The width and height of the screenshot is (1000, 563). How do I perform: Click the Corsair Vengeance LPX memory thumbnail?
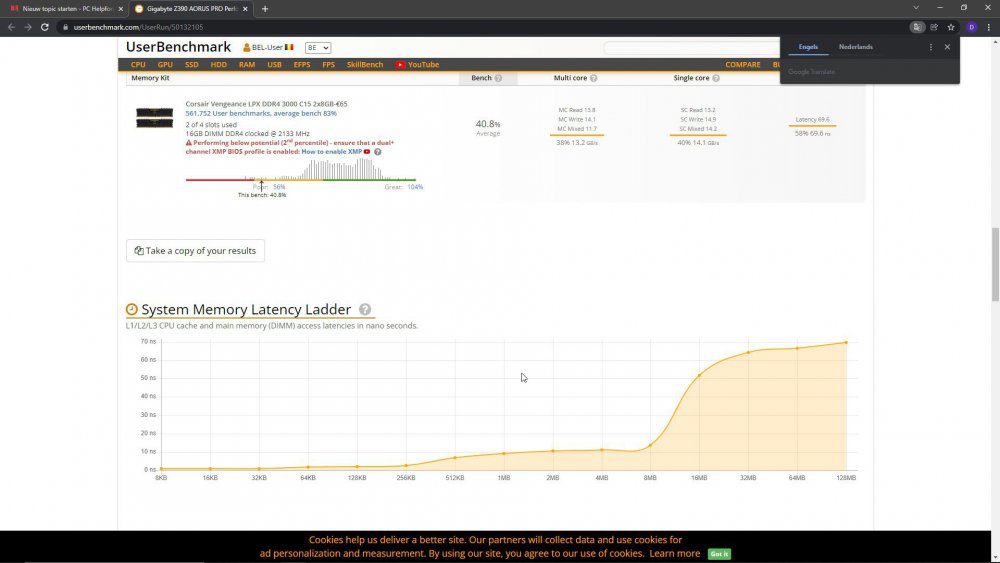154,115
